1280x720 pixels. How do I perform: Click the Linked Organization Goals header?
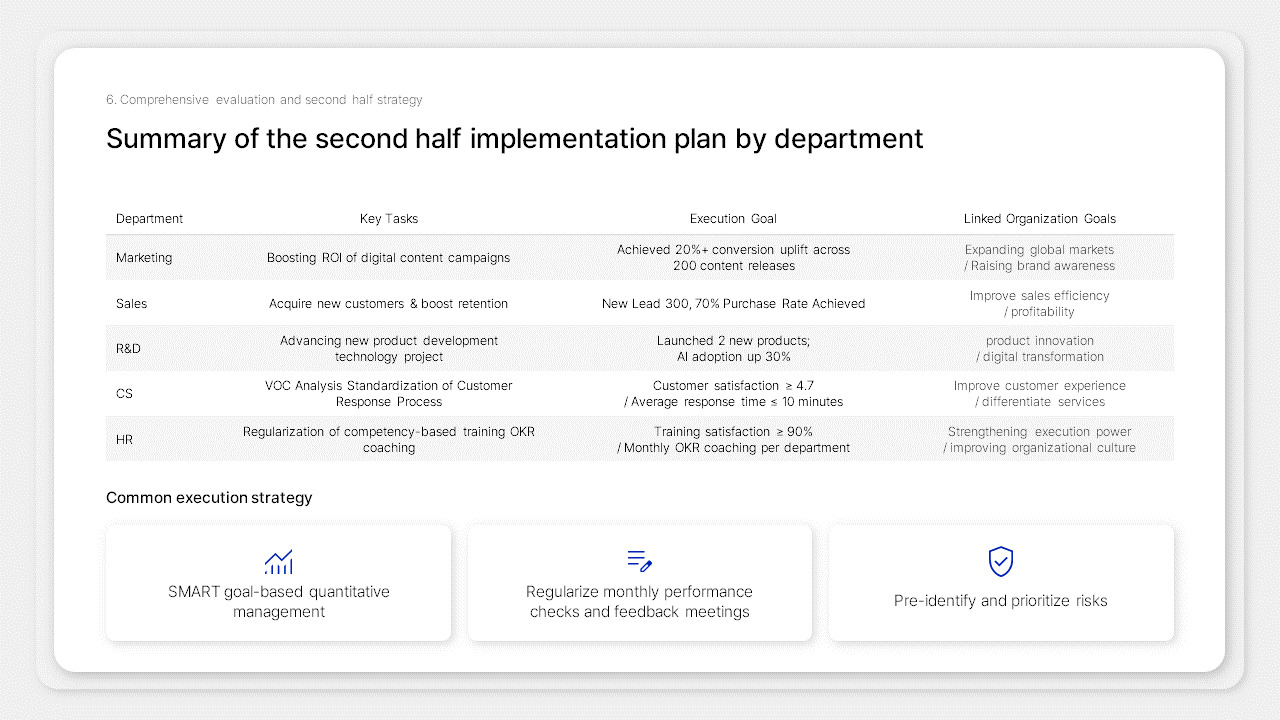point(1040,218)
